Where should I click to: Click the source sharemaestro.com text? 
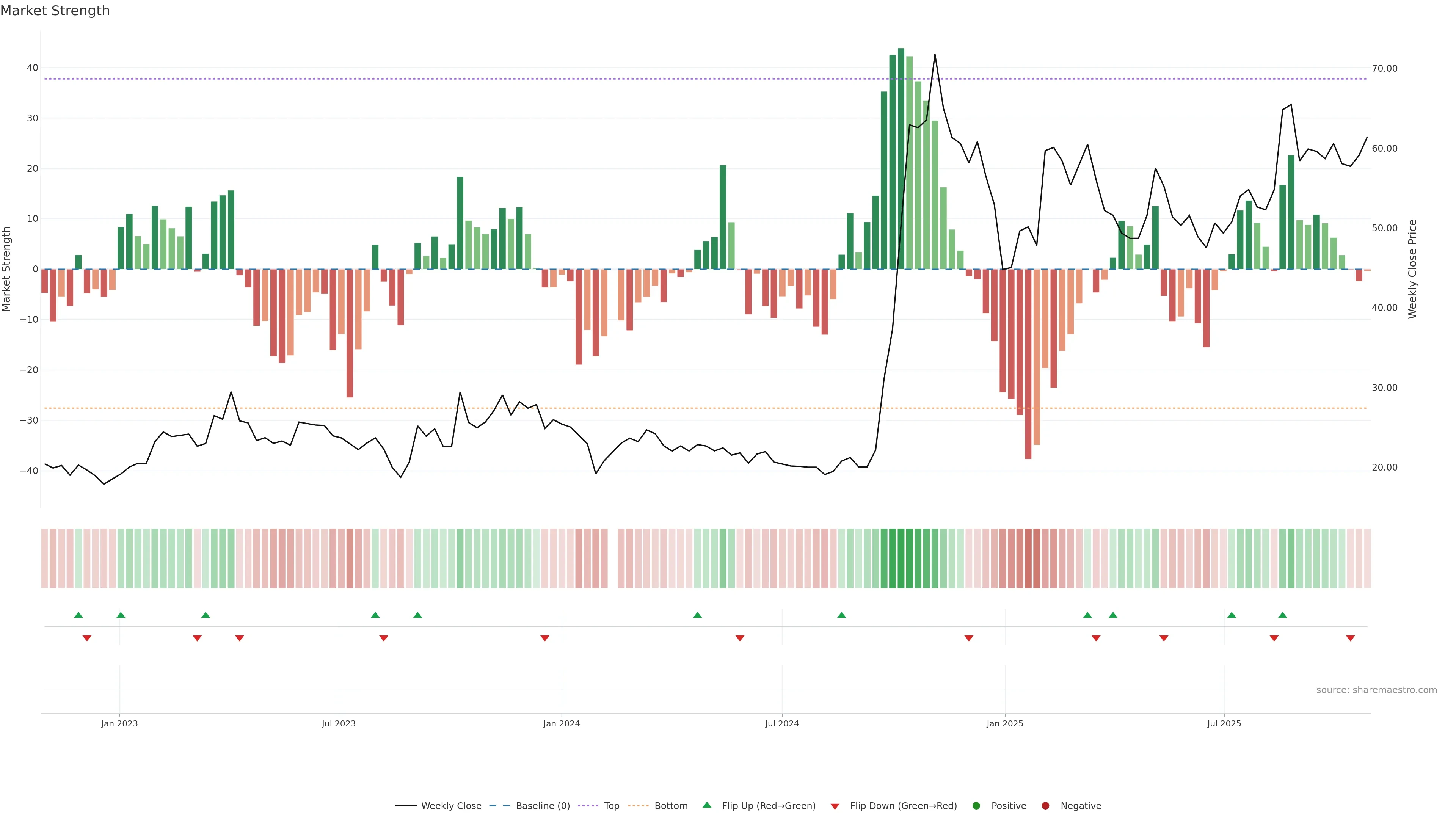pos(1376,690)
